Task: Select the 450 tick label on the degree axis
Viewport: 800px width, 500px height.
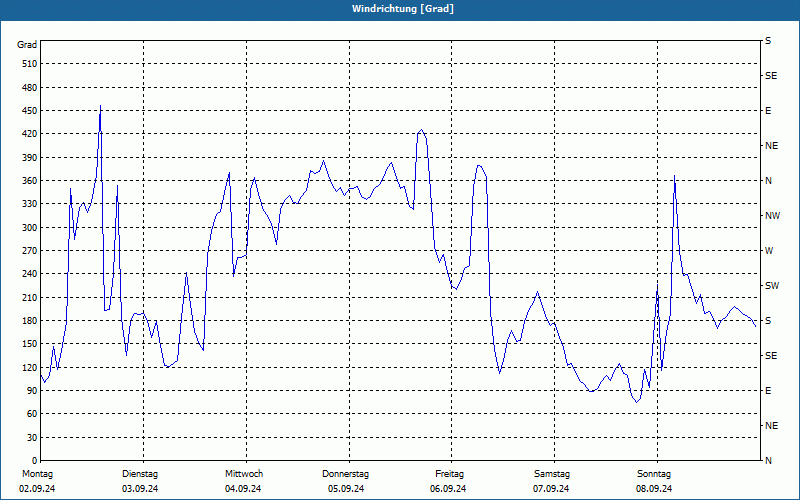Action: coord(30,111)
